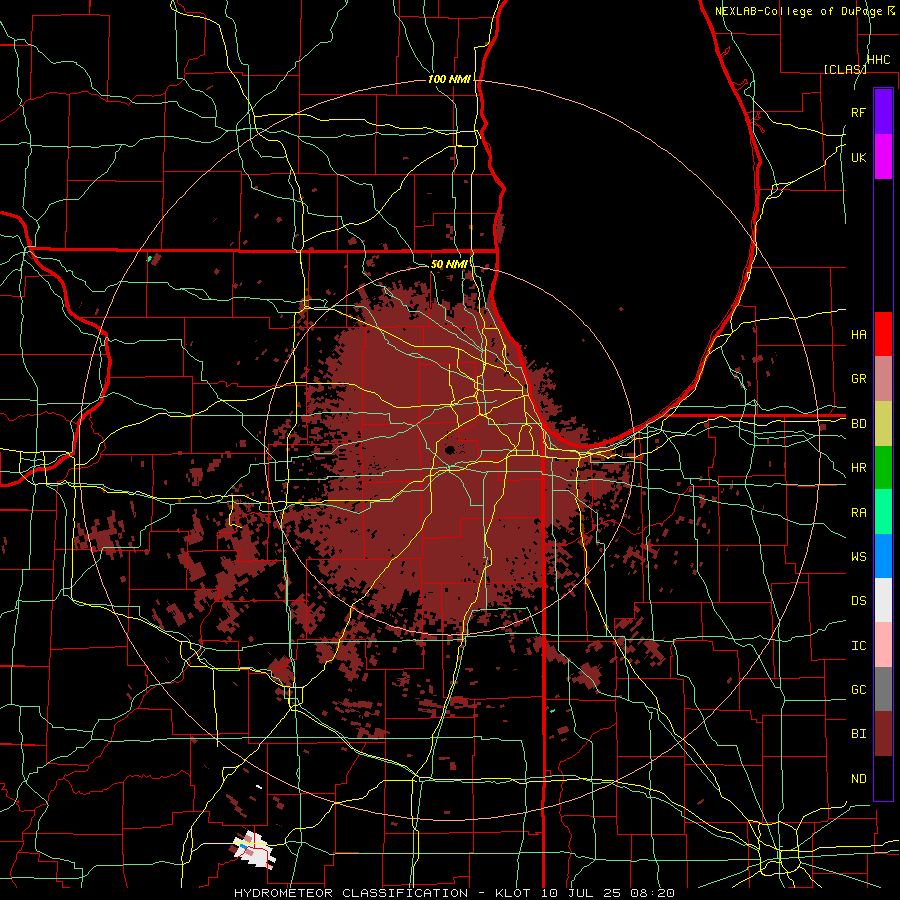The width and height of the screenshot is (900, 900).
Task: Click the [CLAS] units label
Action: click(845, 69)
